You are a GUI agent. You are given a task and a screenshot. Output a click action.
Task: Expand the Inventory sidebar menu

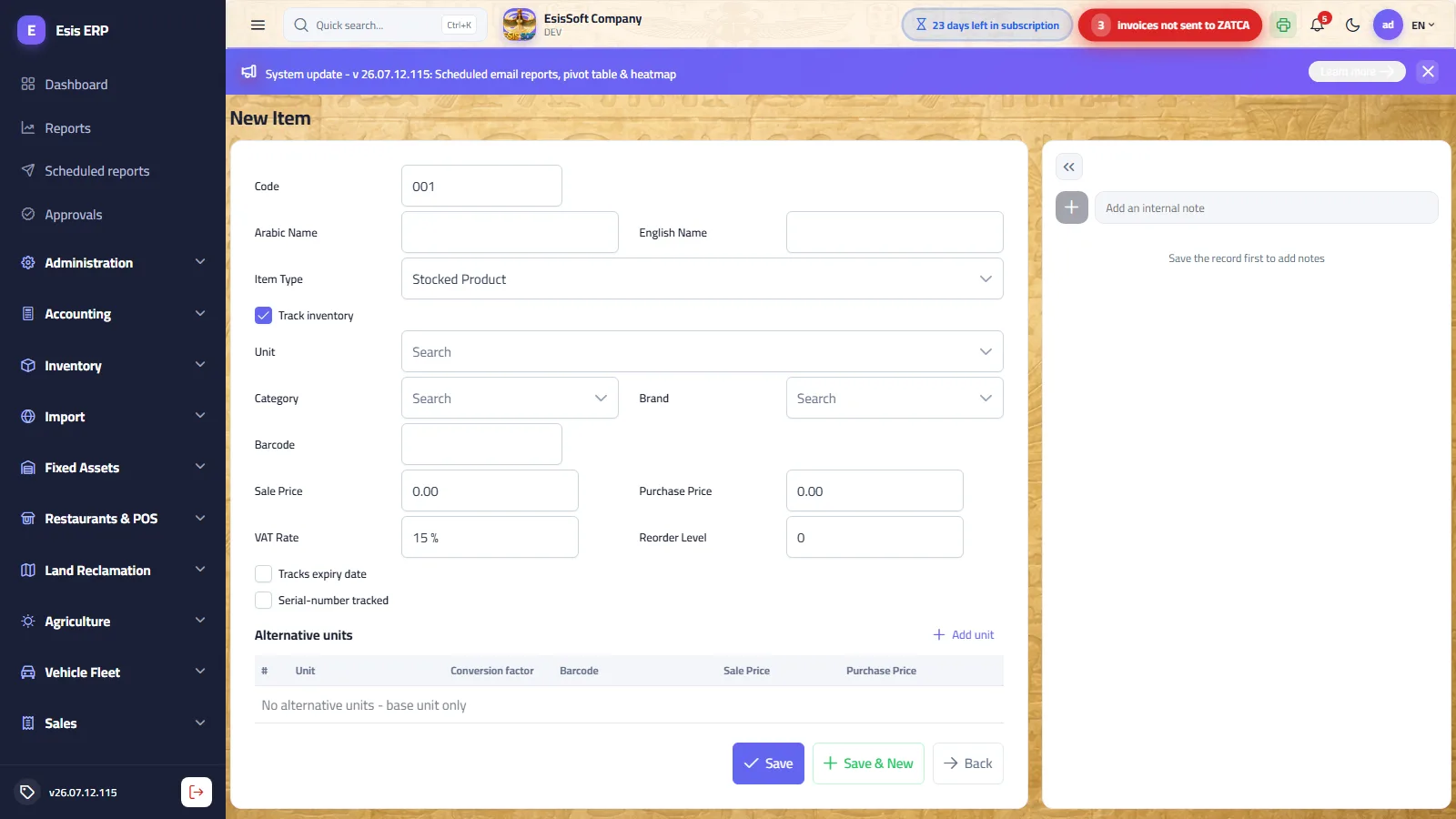click(x=113, y=366)
